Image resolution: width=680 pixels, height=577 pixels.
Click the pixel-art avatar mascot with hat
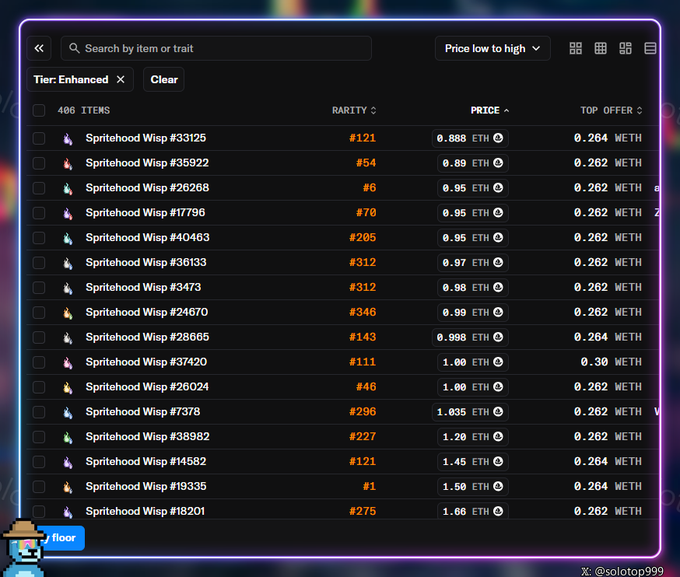tap(24, 548)
